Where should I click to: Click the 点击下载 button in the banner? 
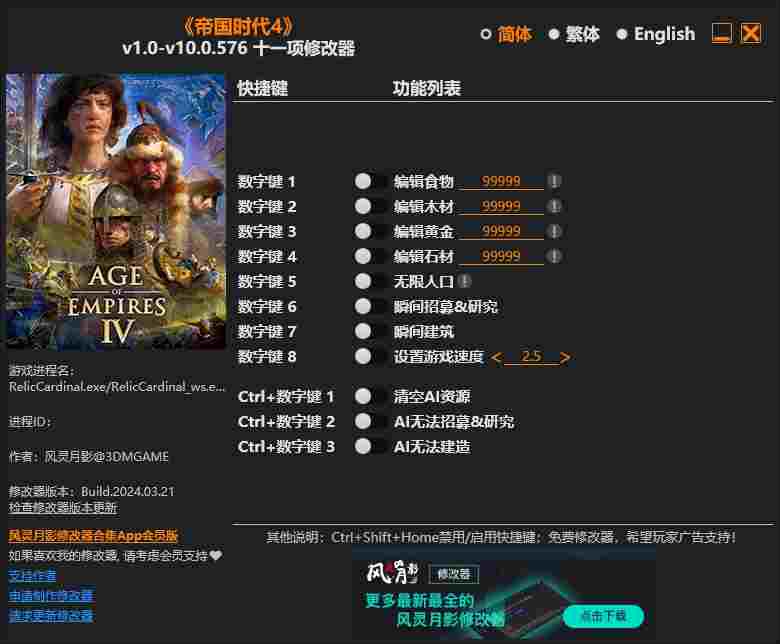[x=603, y=617]
